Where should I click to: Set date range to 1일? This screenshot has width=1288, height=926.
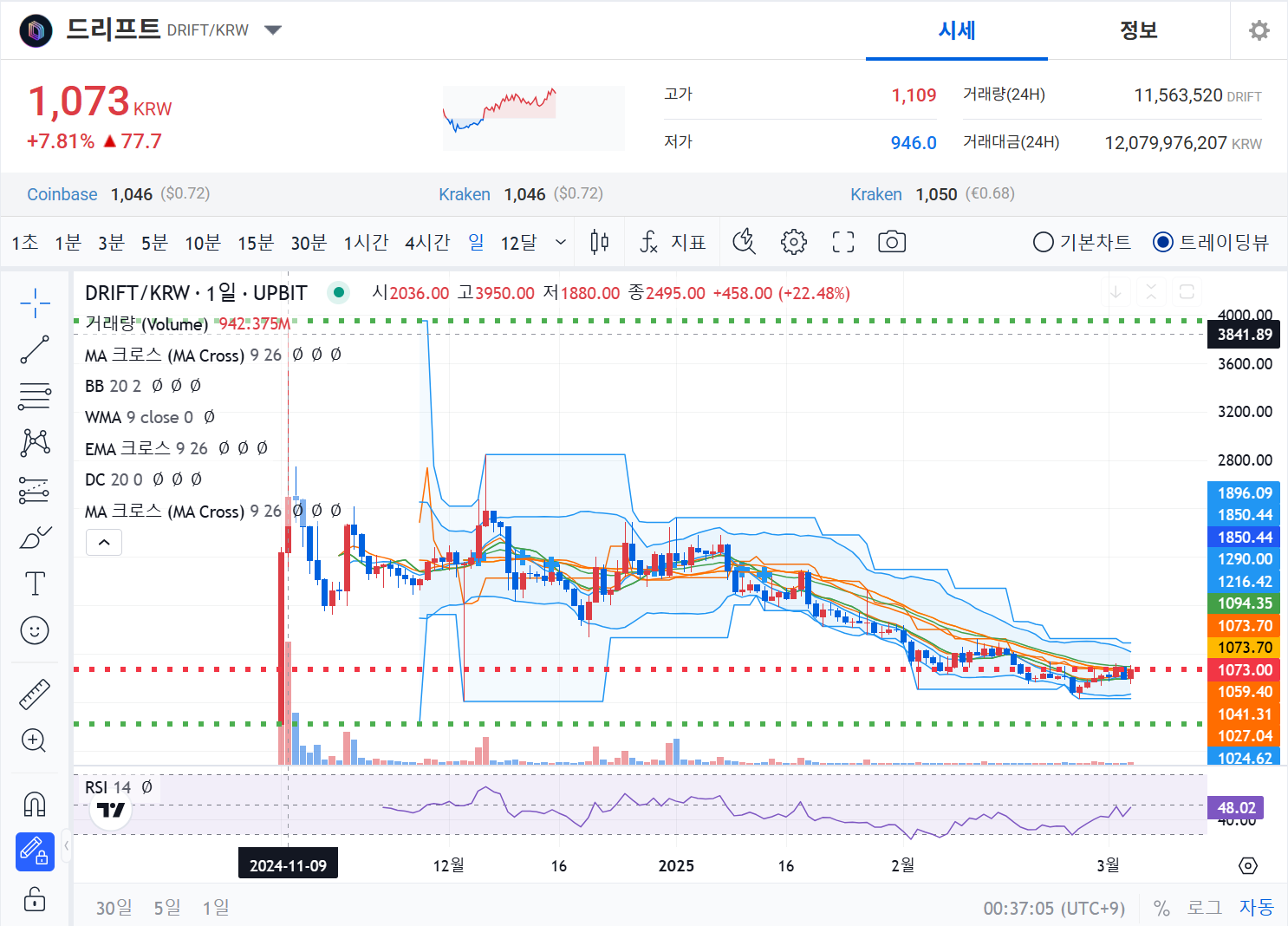(216, 908)
